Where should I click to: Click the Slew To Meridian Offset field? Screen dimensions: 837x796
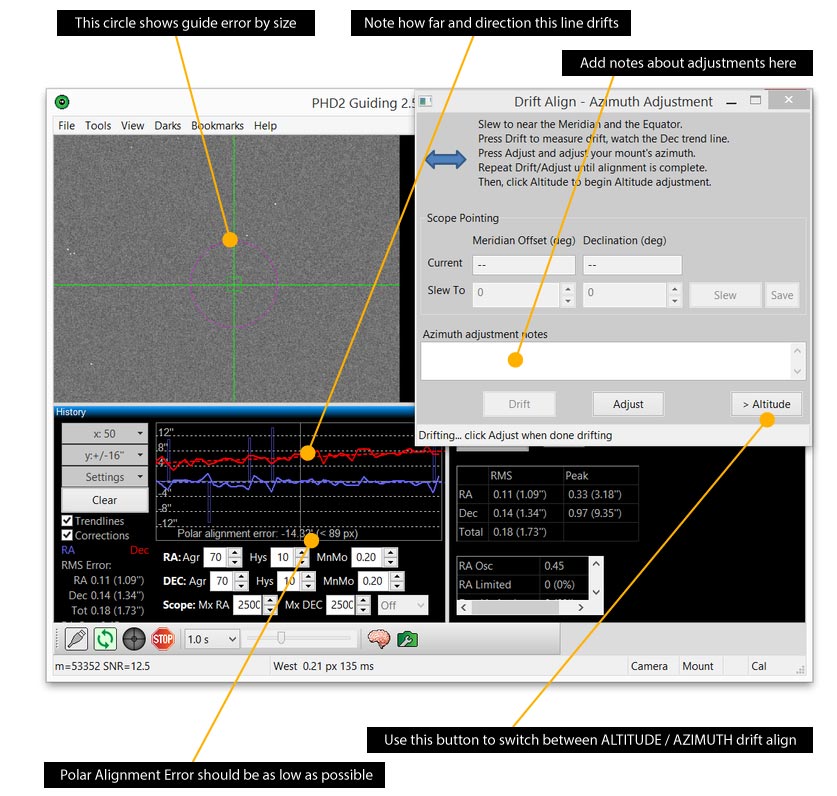click(516, 294)
